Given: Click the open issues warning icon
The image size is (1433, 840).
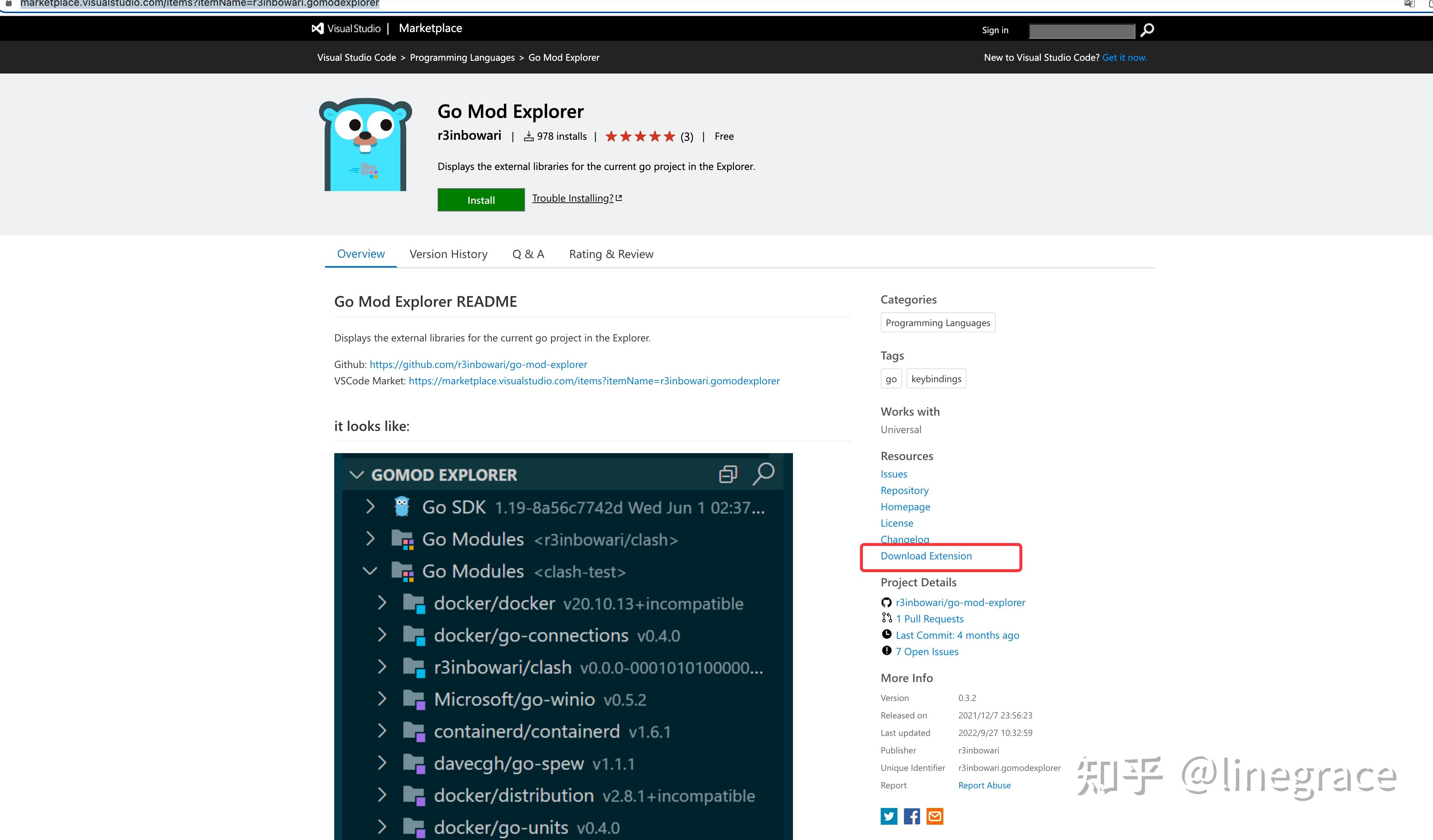Looking at the screenshot, I should tap(887, 651).
